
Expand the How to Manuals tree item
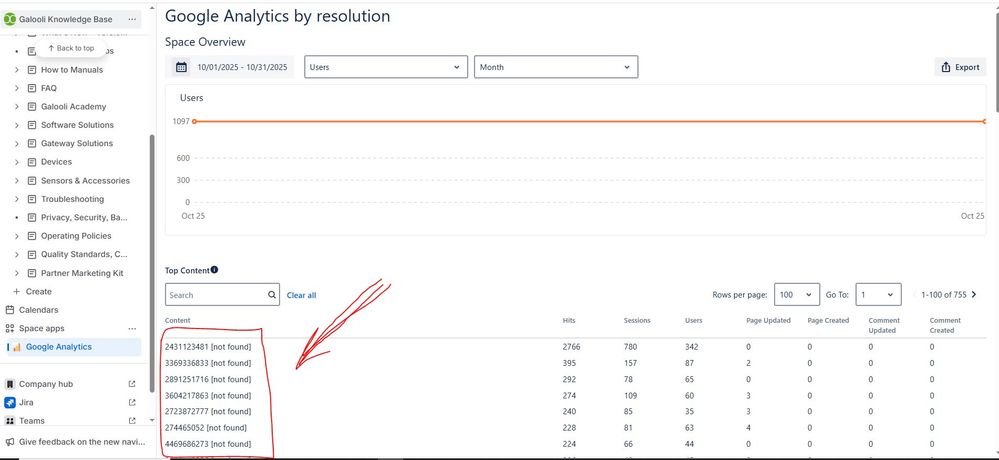coord(17,69)
